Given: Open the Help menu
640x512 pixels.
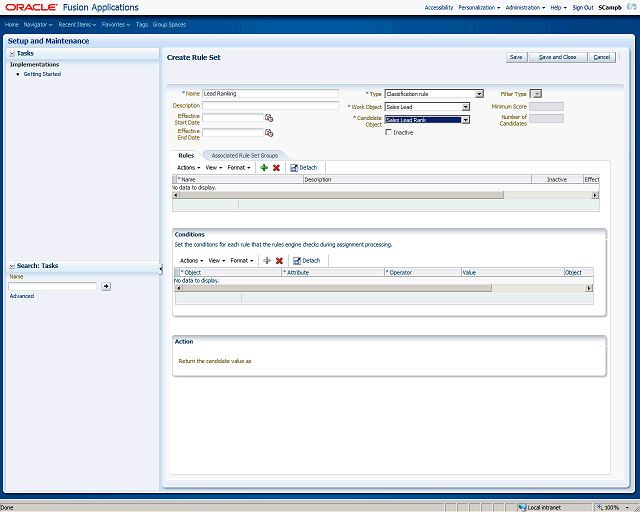Looking at the screenshot, I should click(x=558, y=8).
